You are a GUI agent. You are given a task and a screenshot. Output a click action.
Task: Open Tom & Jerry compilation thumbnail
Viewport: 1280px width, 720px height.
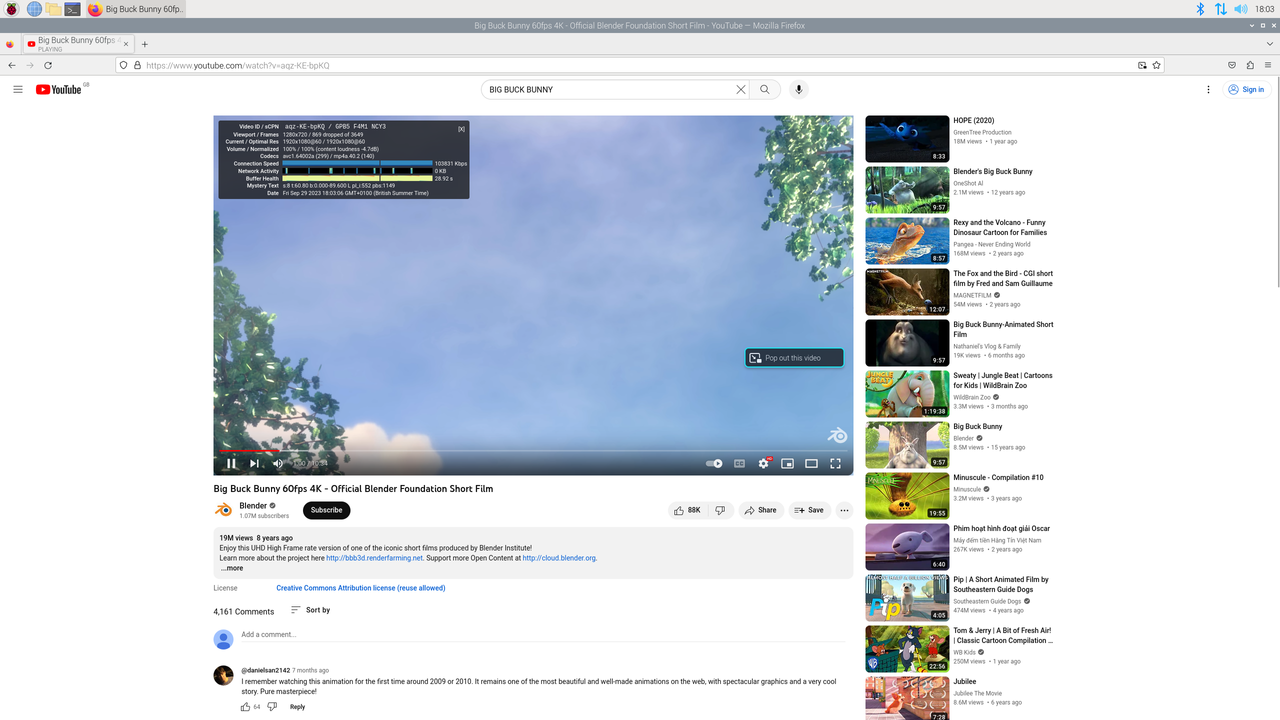907,649
